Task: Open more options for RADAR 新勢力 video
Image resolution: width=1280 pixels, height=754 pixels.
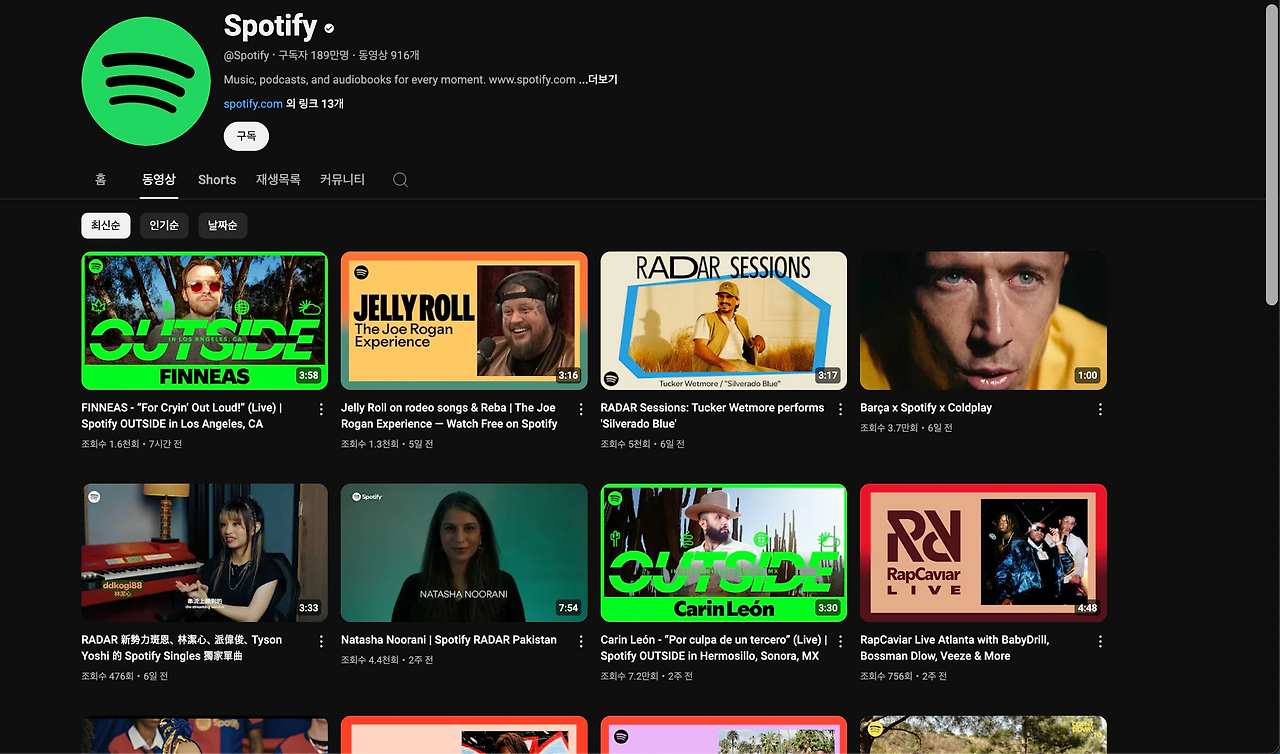Action: [x=321, y=641]
